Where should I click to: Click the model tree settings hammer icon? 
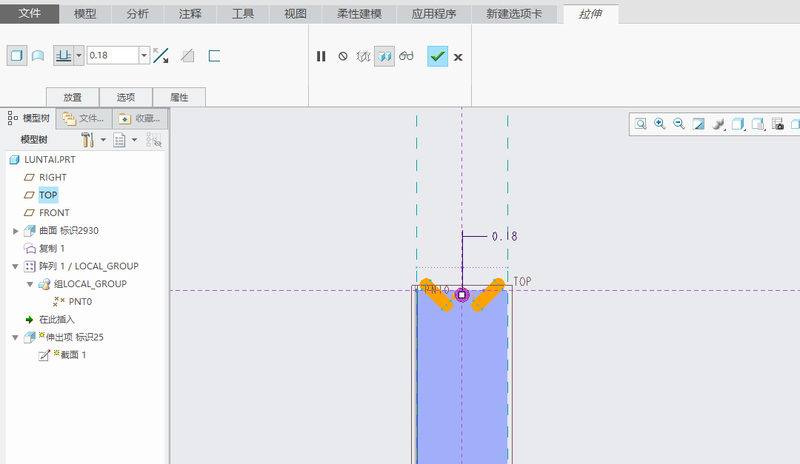pyautogui.click(x=88, y=139)
